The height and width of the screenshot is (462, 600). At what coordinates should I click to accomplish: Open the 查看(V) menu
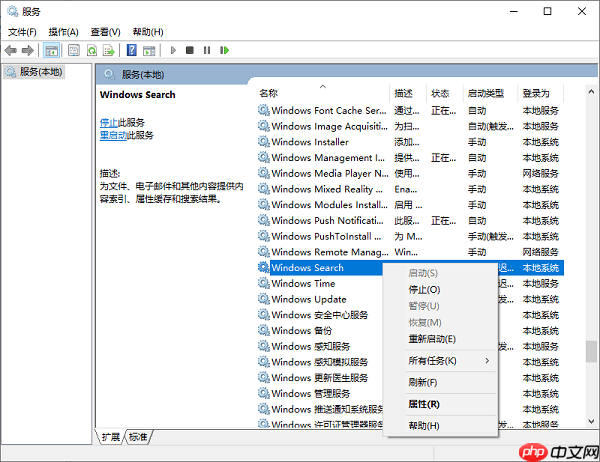(x=105, y=32)
